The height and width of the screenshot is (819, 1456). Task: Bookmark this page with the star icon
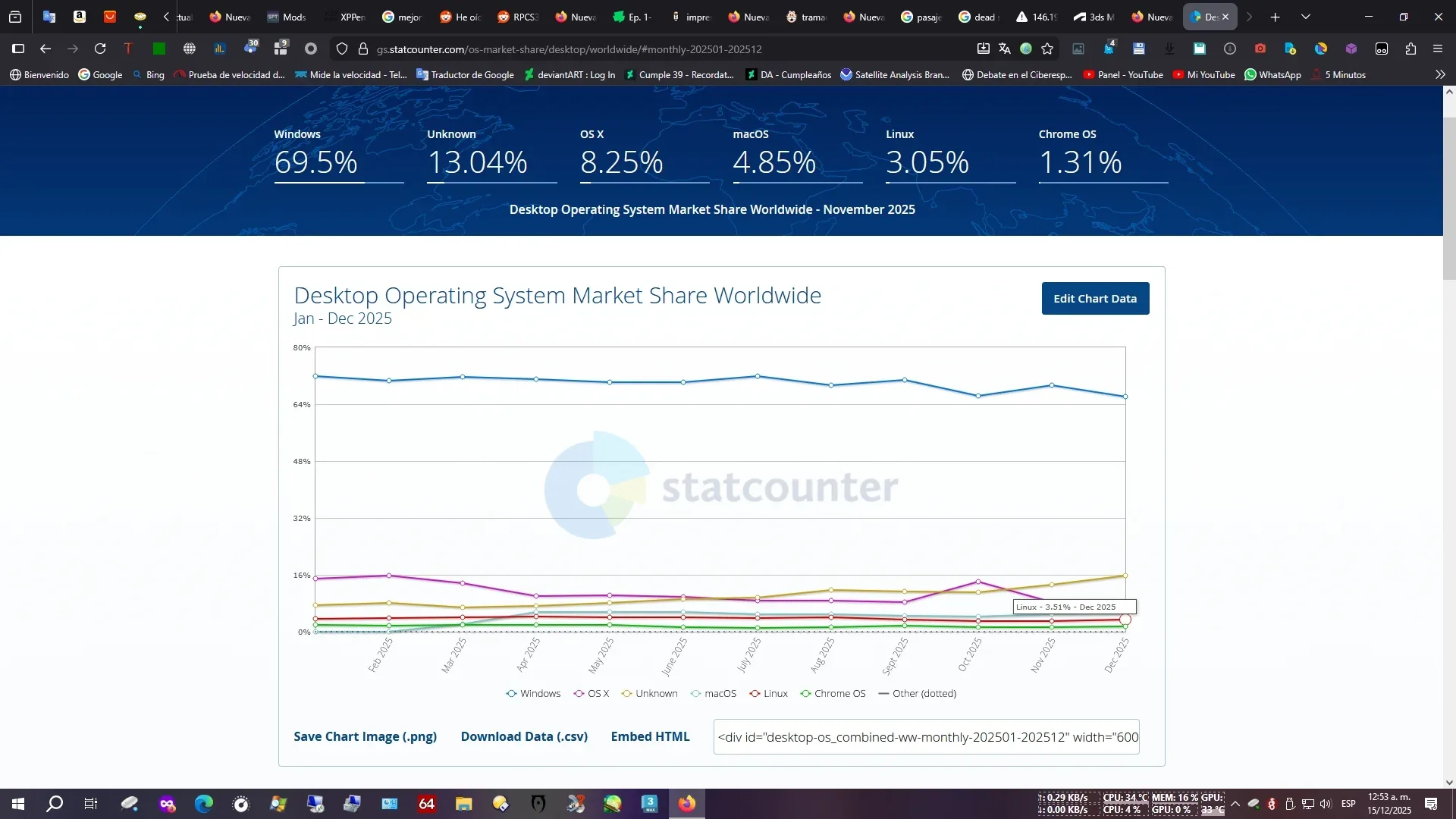click(x=1047, y=49)
